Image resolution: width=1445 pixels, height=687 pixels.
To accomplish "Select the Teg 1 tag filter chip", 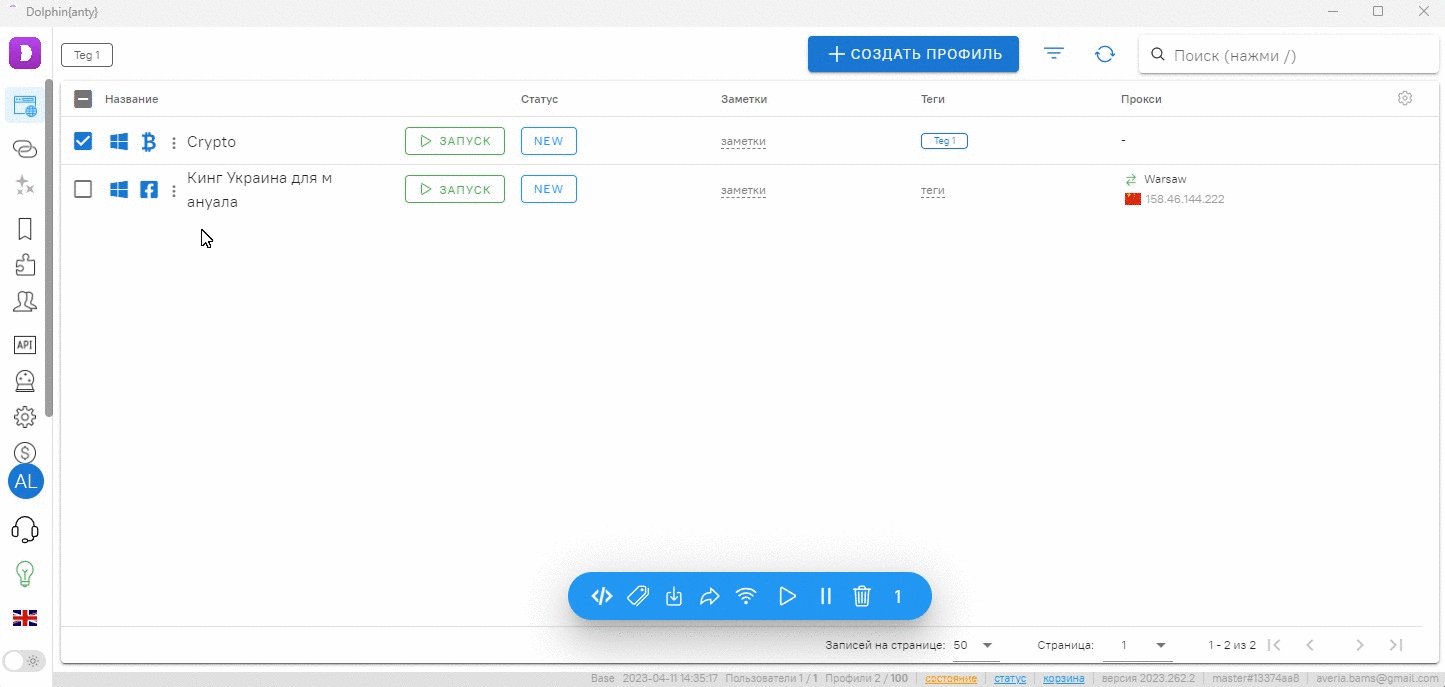I will coord(87,55).
